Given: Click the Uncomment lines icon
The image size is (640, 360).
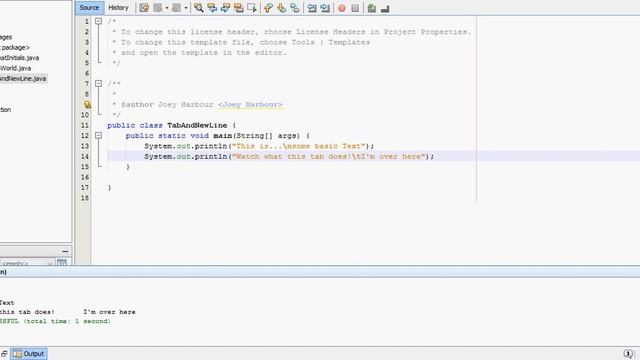Looking at the screenshot, I should coord(385,8).
